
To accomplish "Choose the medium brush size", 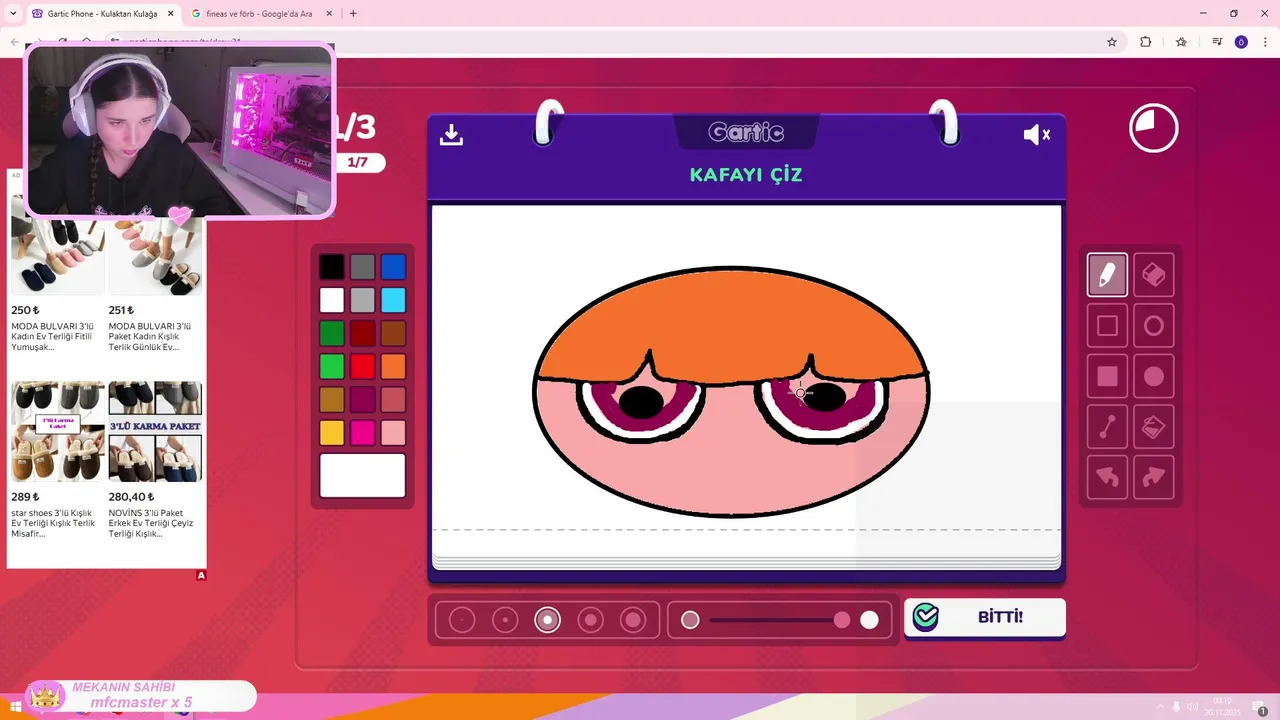I will (547, 620).
